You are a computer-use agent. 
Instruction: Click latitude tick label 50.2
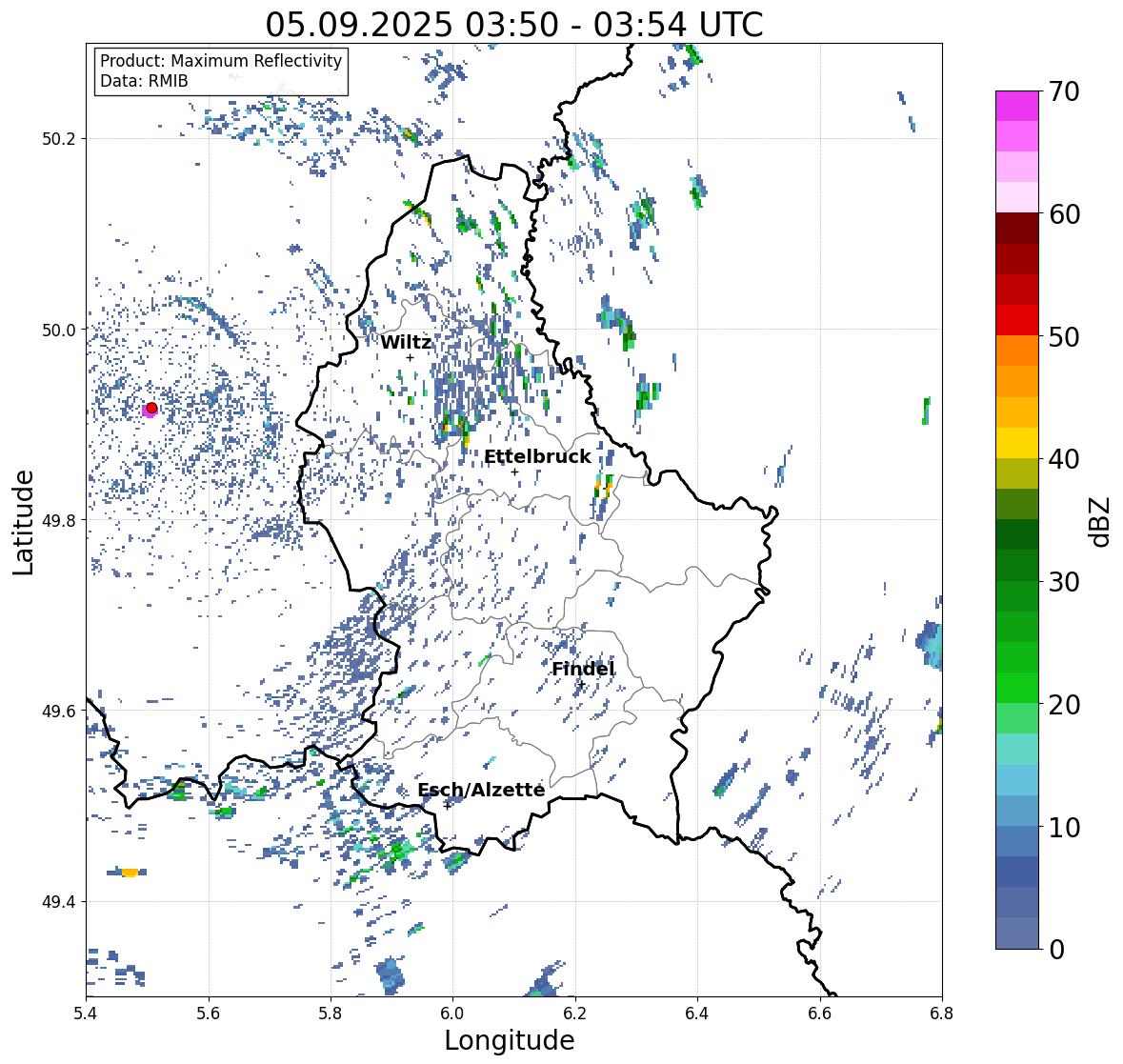click(x=59, y=139)
